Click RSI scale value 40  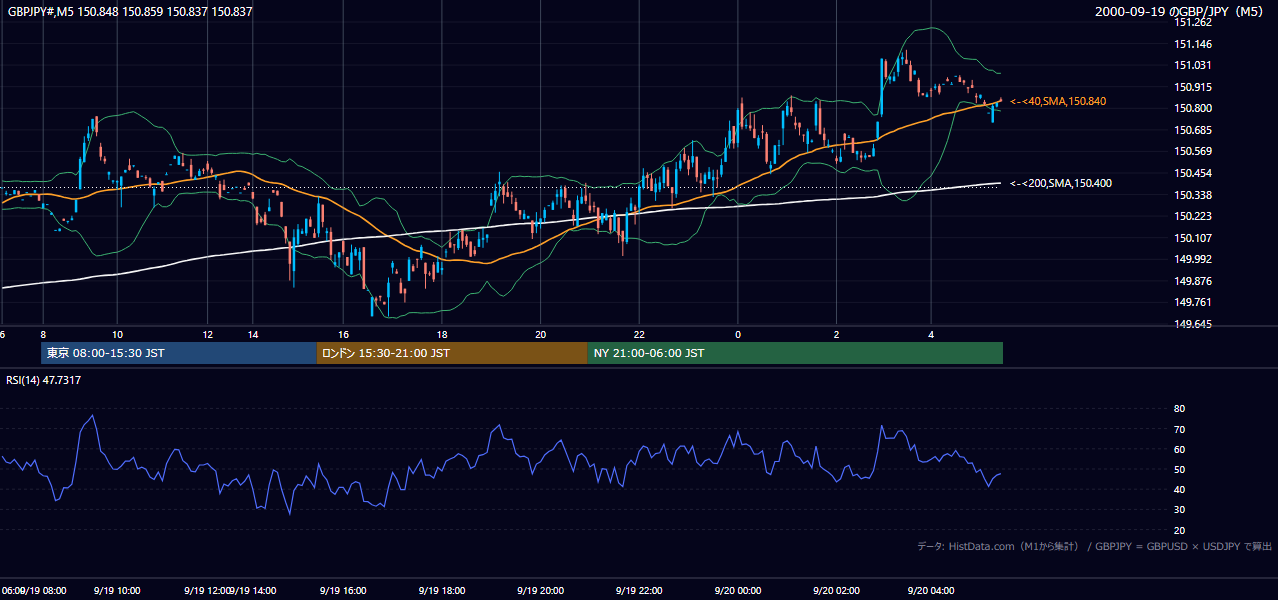1179,489
